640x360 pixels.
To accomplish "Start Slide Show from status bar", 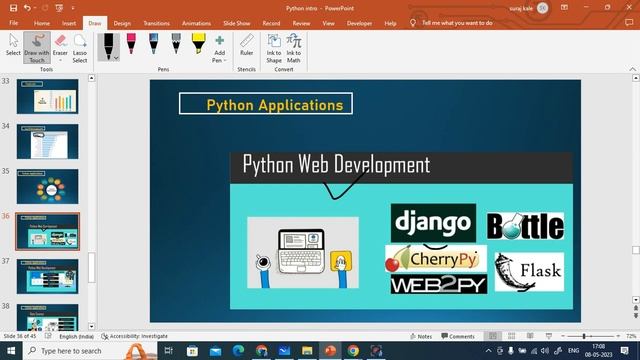I will click(x=549, y=336).
